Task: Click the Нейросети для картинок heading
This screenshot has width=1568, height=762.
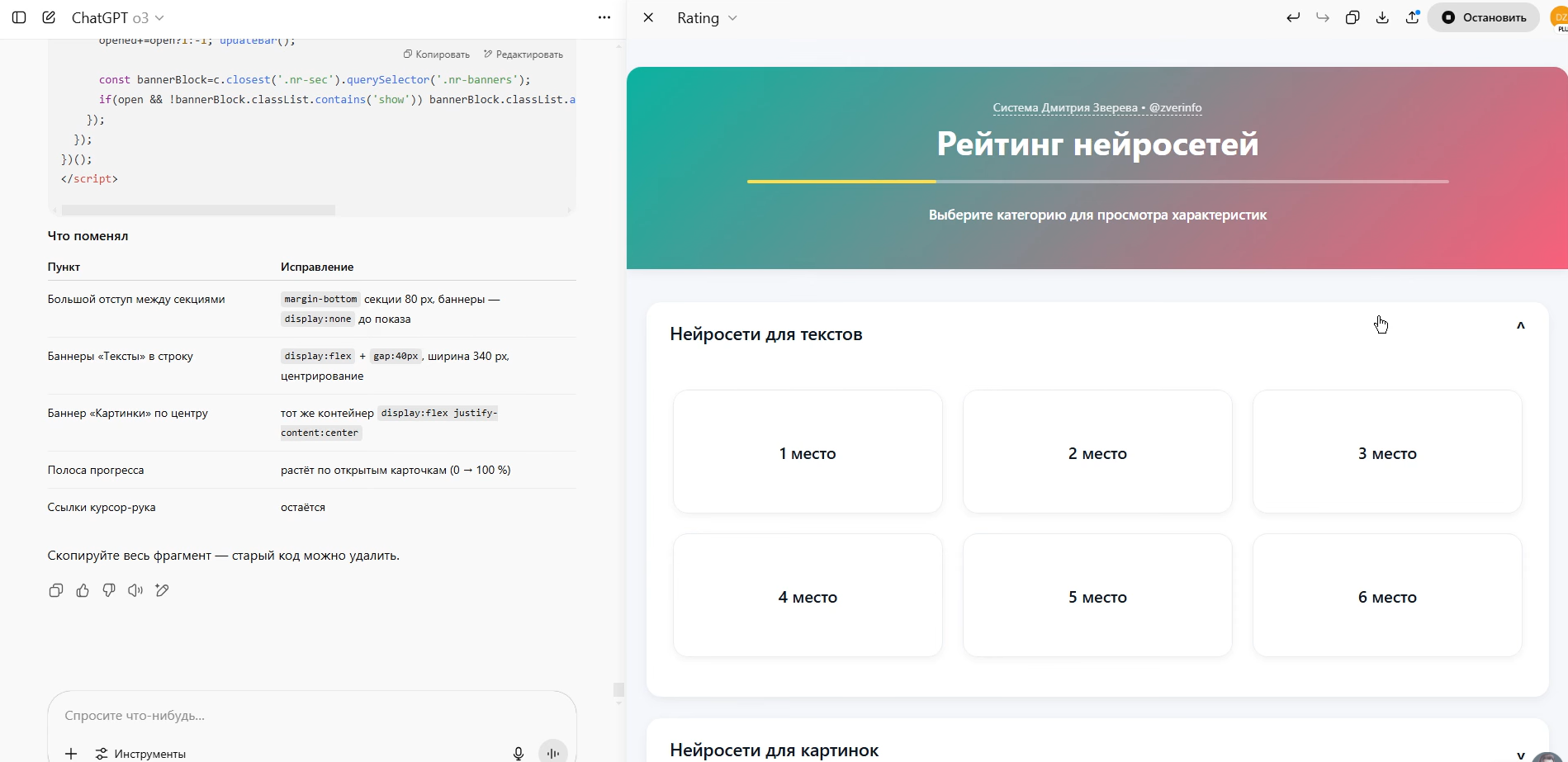Action: (775, 750)
